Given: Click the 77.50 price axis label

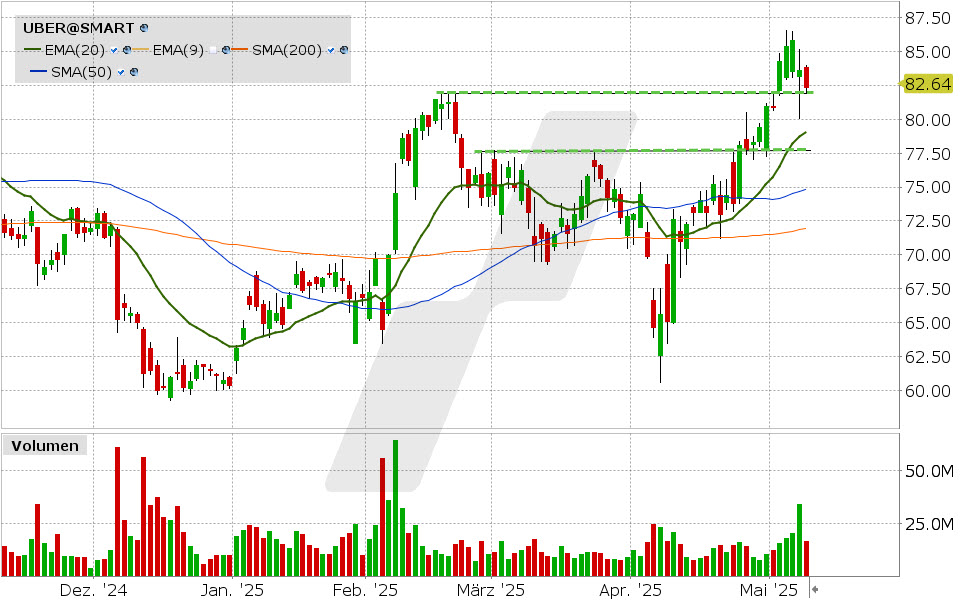Looking at the screenshot, I should pos(928,154).
